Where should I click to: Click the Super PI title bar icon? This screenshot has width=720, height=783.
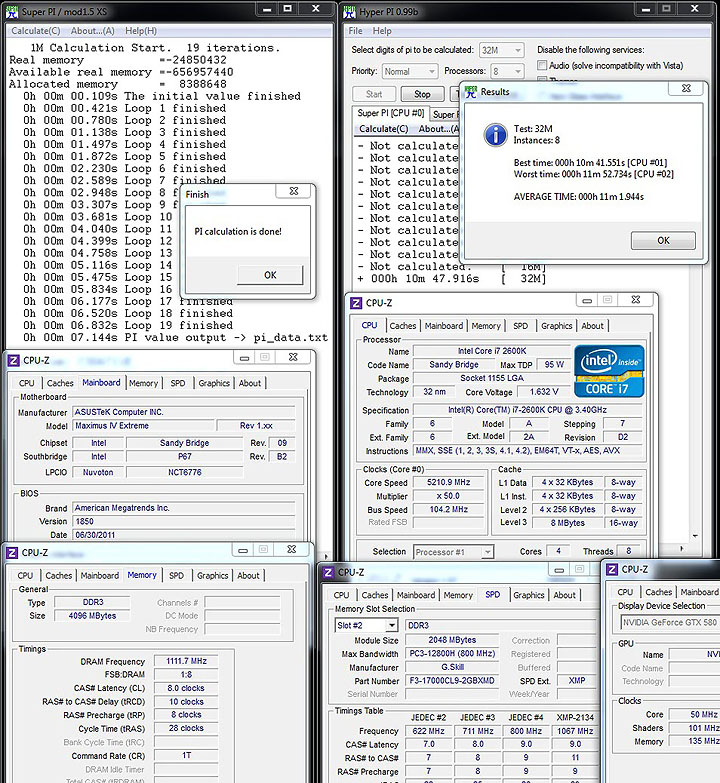[11, 11]
